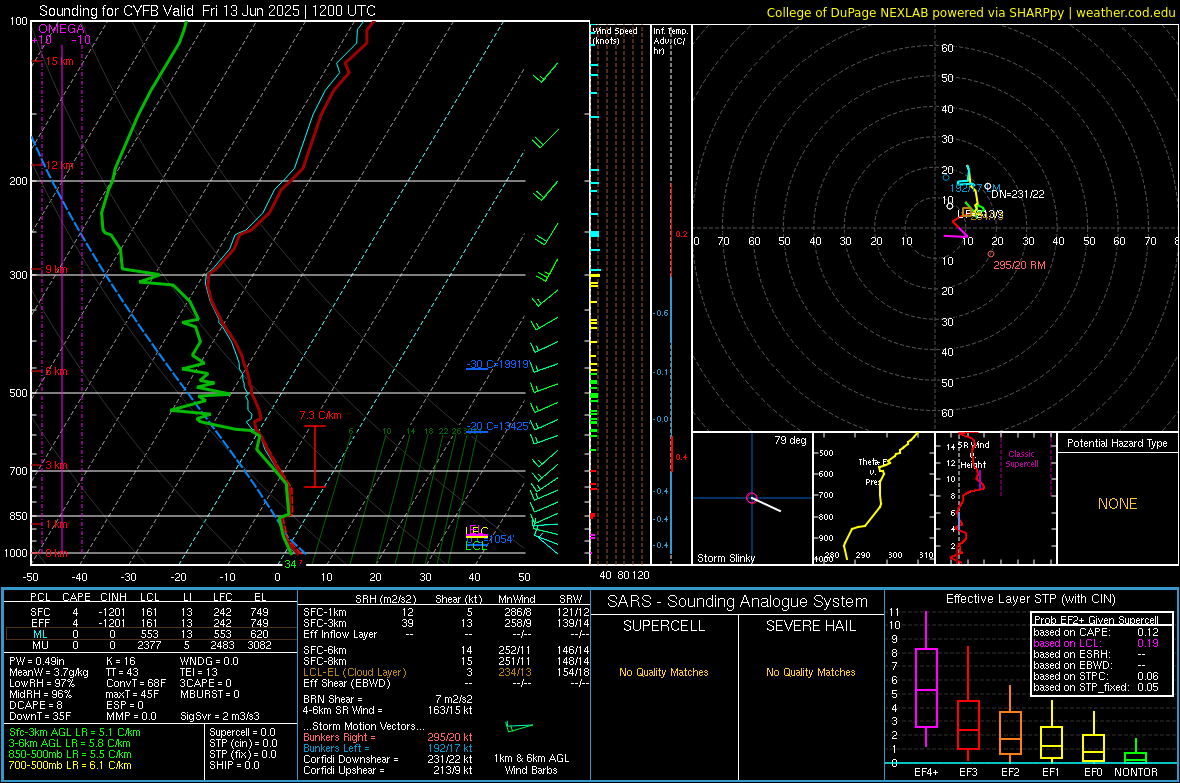Click the 6 km height marker

click(56, 371)
